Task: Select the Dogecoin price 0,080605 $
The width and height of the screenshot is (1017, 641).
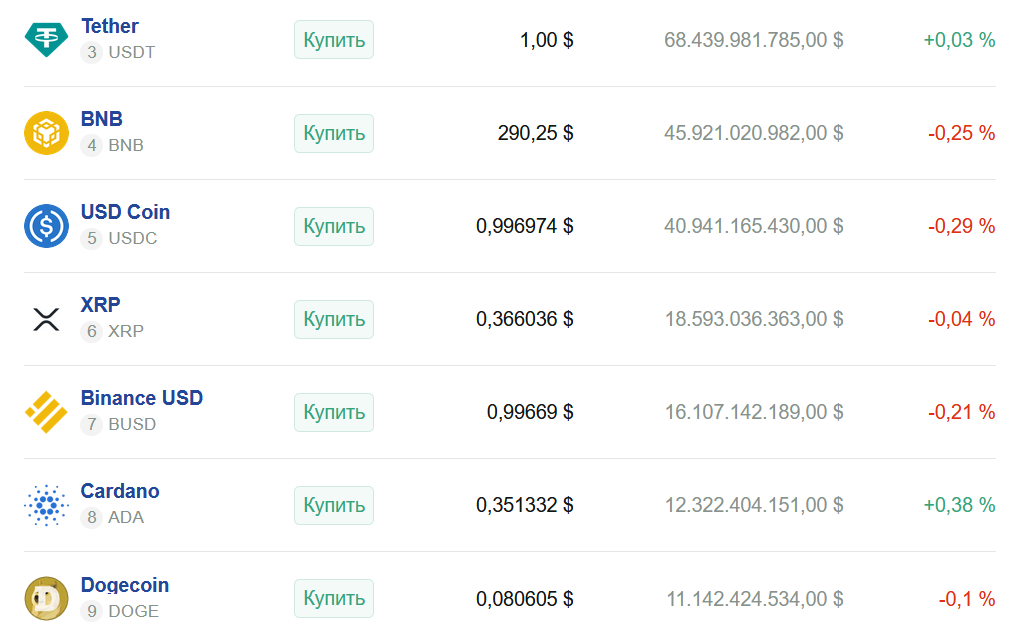Action: coord(525,598)
